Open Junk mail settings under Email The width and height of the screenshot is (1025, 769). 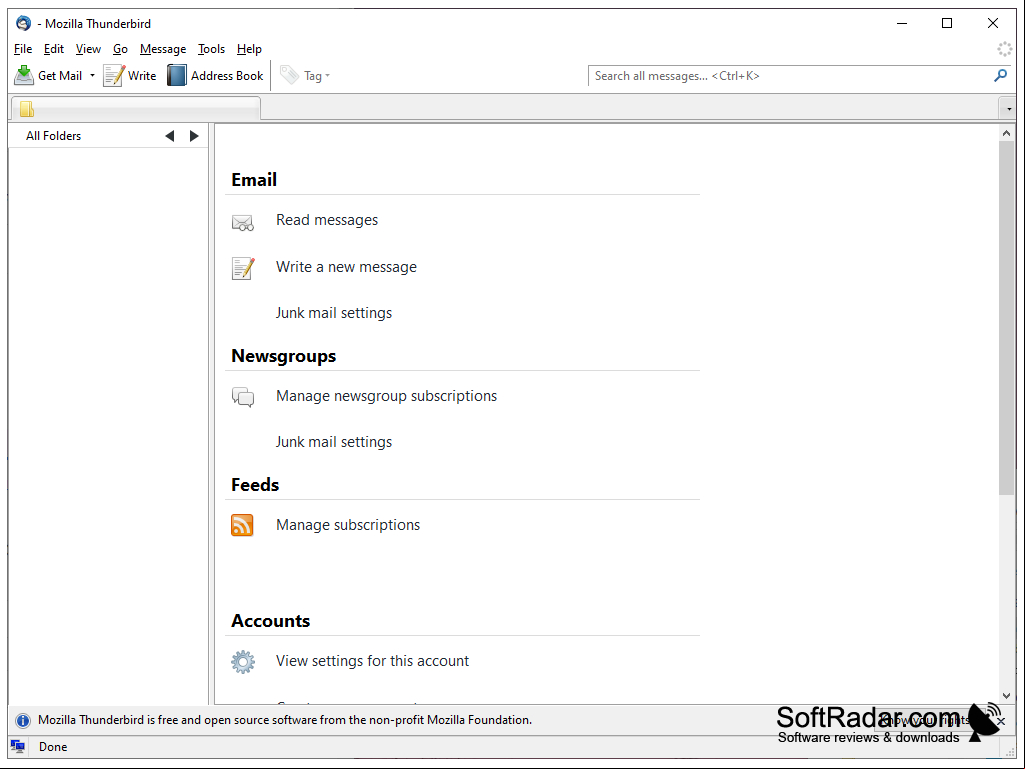333,313
